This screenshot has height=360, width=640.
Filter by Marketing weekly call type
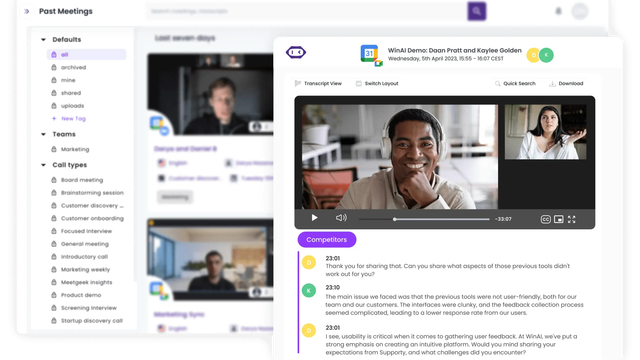click(87, 269)
